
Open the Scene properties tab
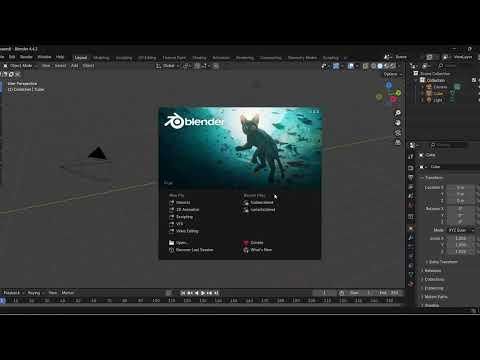pyautogui.click(x=411, y=196)
